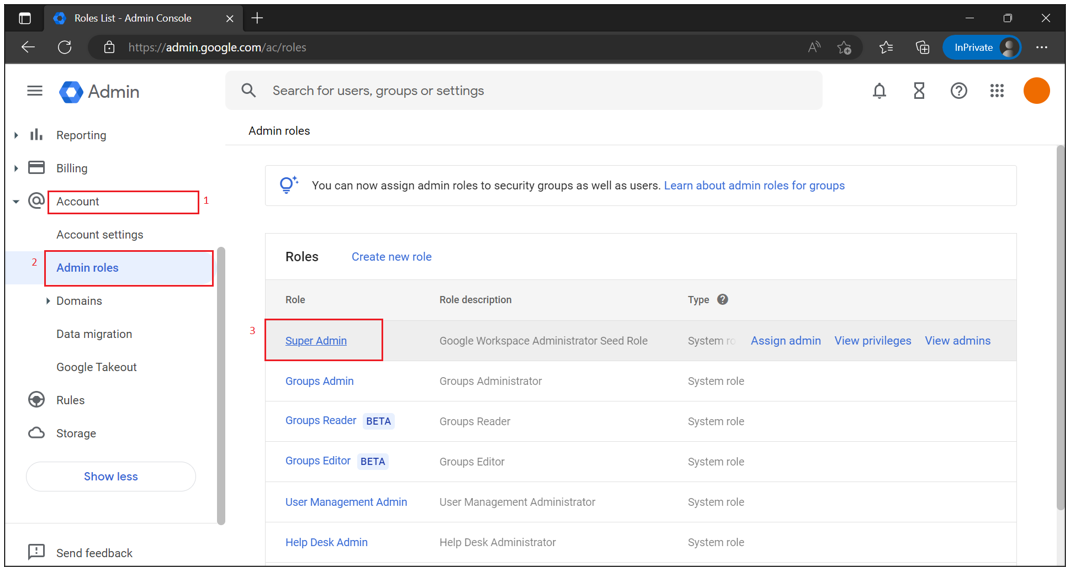Image resolution: width=1072 pixels, height=573 pixels.
Task: Click the Send feedback icon
Action: [36, 552]
